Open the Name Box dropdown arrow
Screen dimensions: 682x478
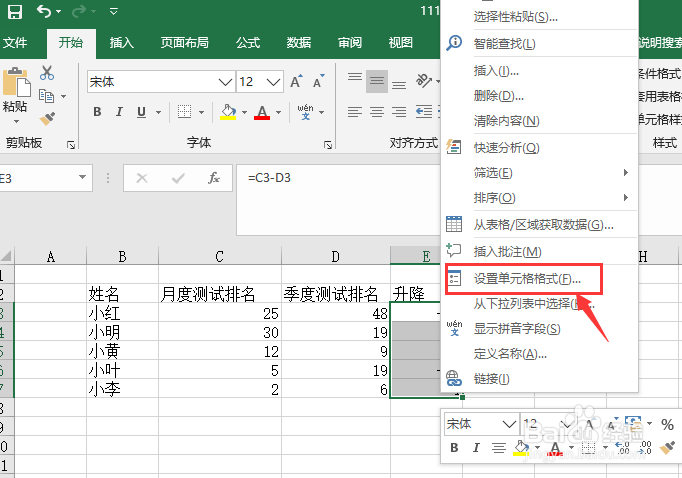pos(82,177)
